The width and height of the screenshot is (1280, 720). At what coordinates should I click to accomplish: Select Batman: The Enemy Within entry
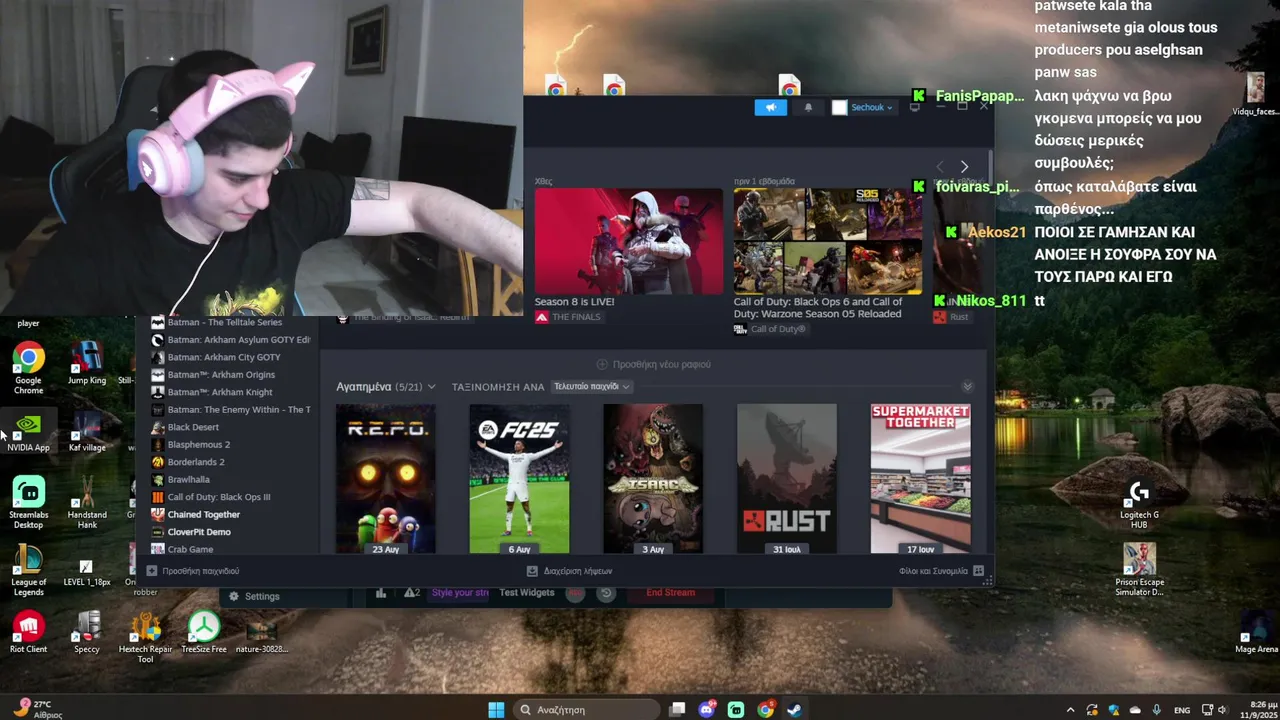coord(230,410)
